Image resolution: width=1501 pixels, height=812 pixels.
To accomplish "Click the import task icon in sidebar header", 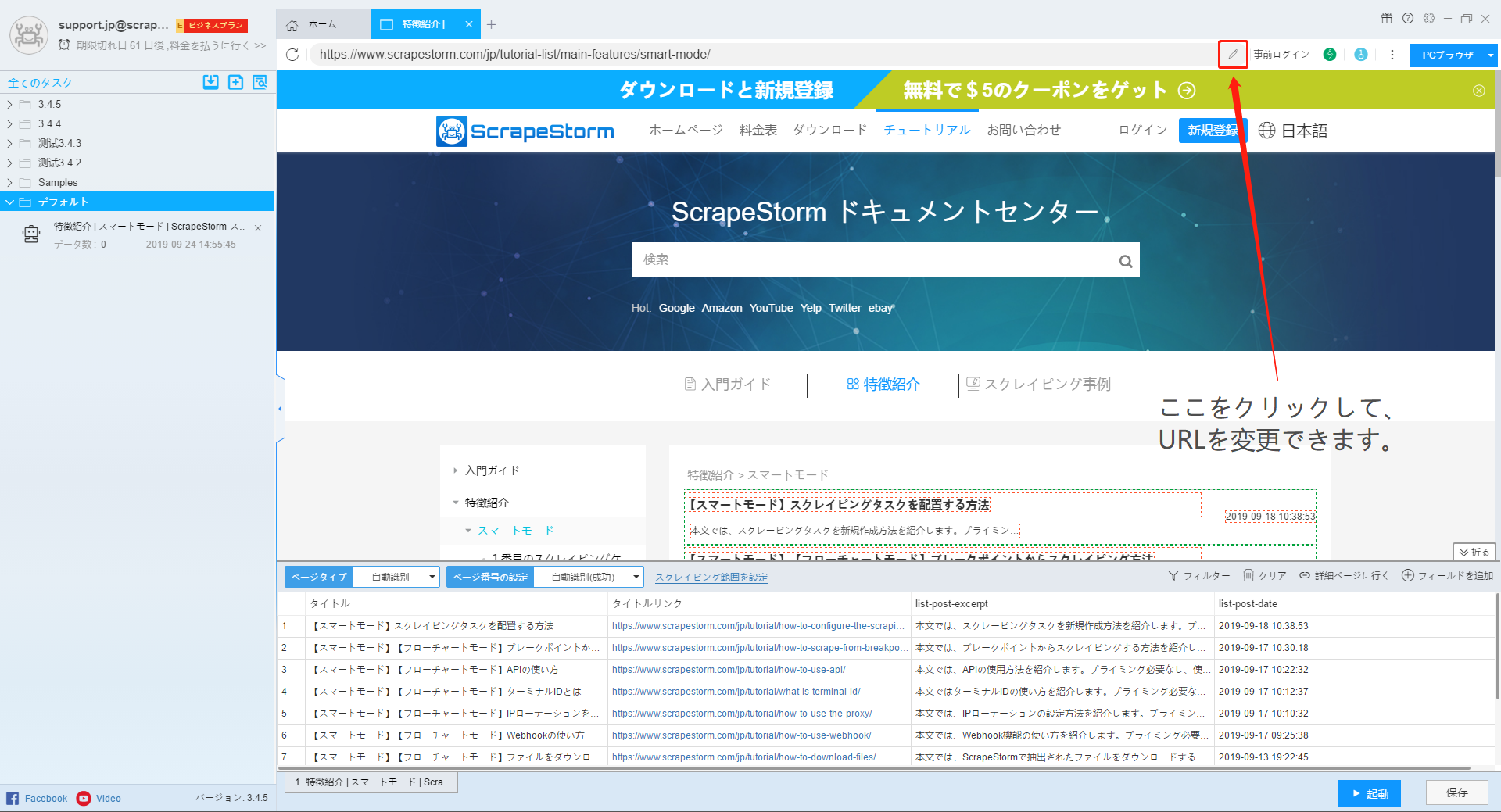I will pyautogui.click(x=211, y=82).
